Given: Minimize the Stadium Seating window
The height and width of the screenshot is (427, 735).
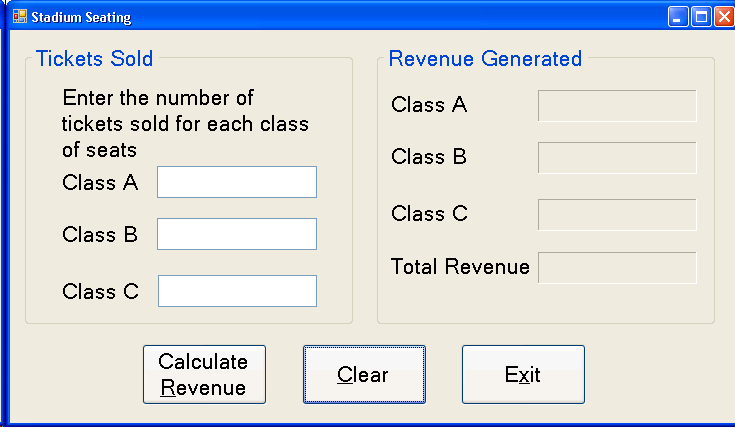Looking at the screenshot, I should 678,17.
